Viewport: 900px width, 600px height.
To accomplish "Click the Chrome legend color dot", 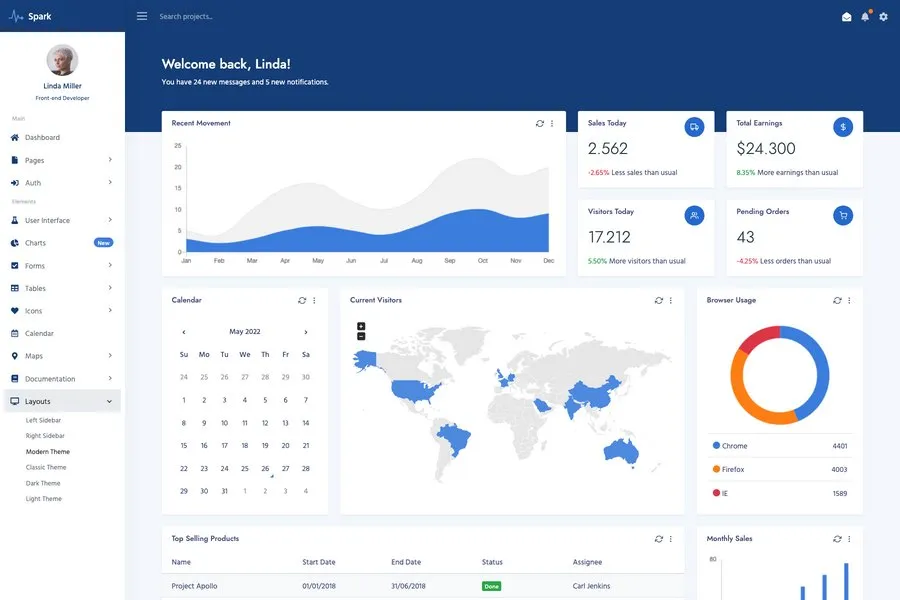I will click(716, 446).
